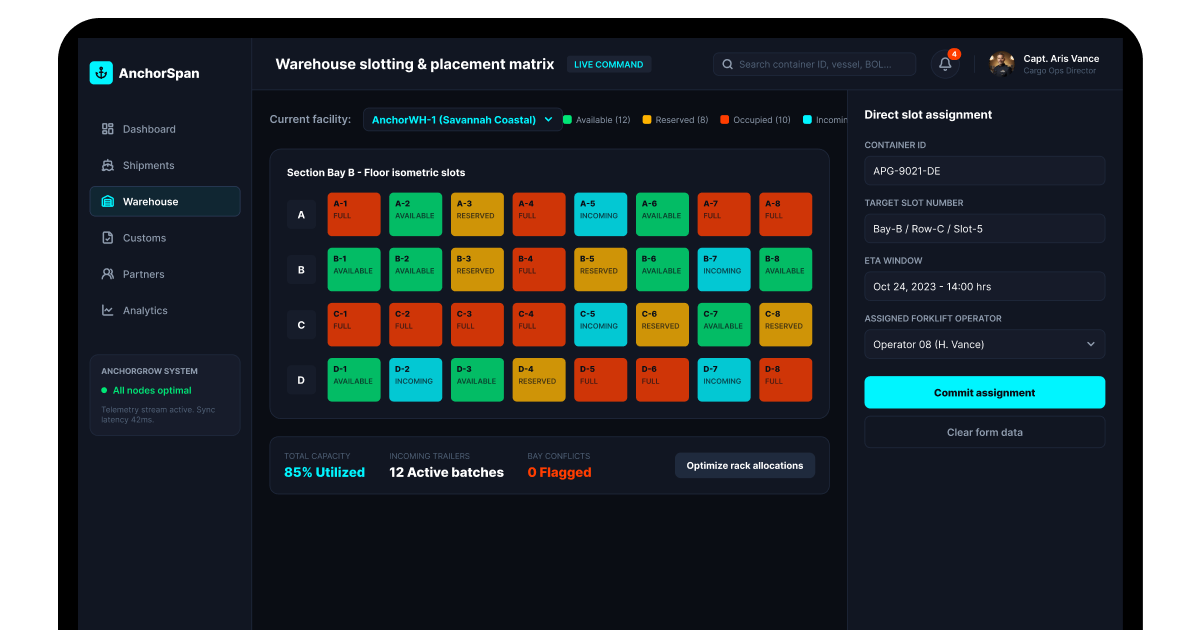Select slot C-6 Reserved
This screenshot has width=1200, height=630.
pyautogui.click(x=663, y=325)
